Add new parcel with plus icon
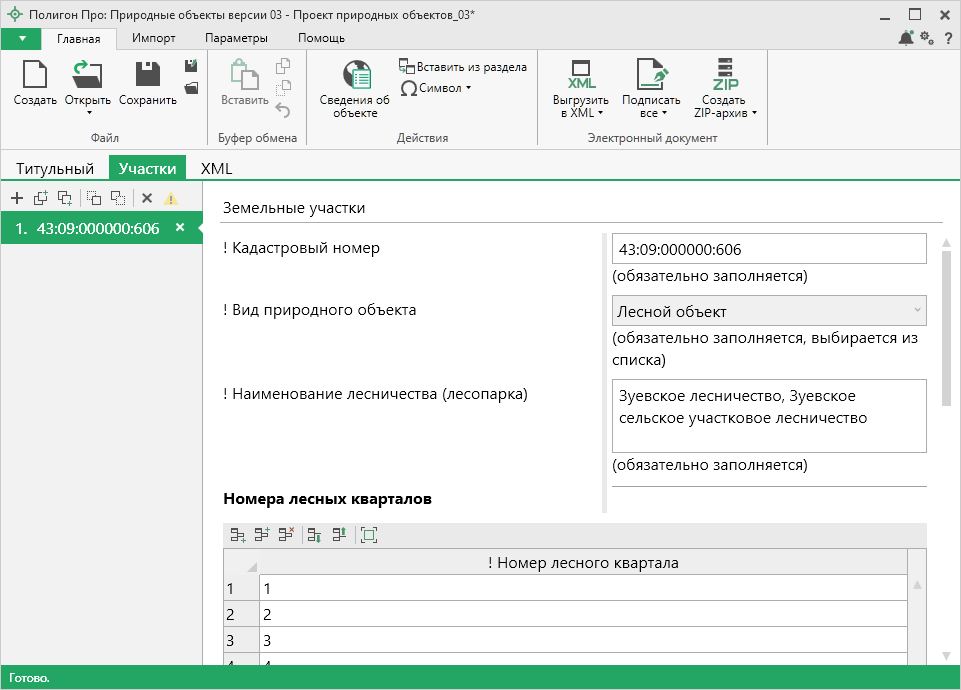 coord(17,198)
